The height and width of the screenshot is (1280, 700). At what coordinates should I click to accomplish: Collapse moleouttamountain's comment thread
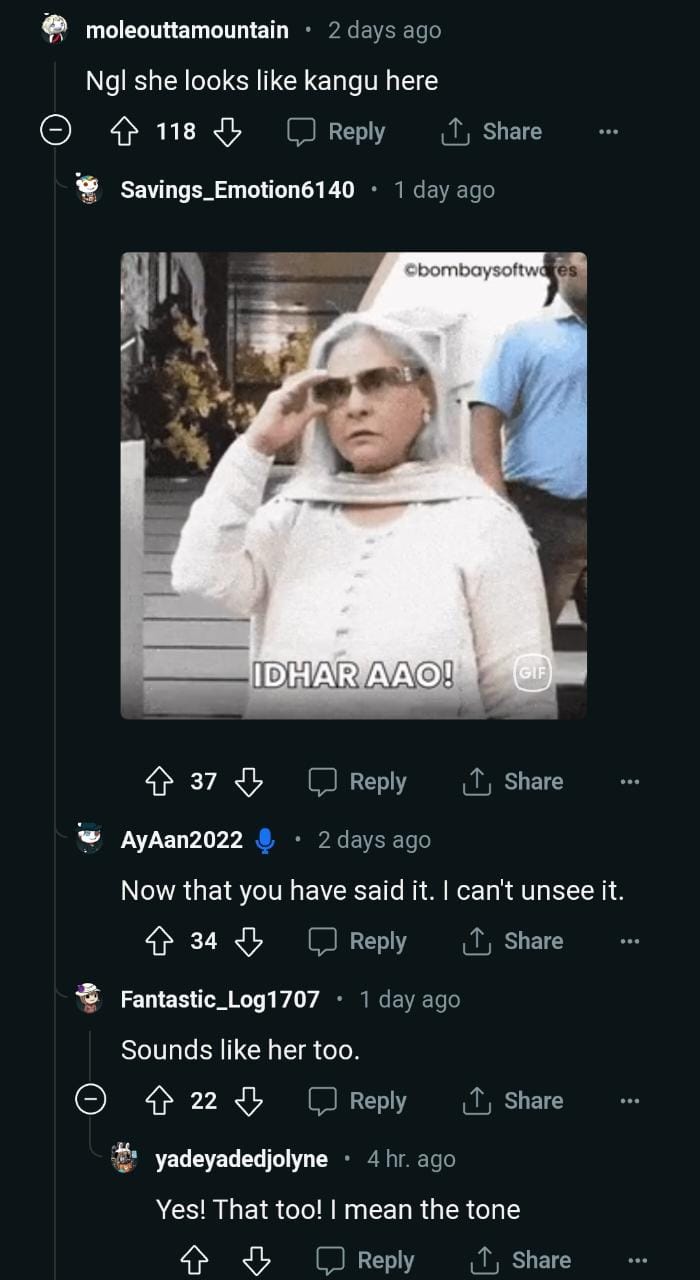(56, 132)
